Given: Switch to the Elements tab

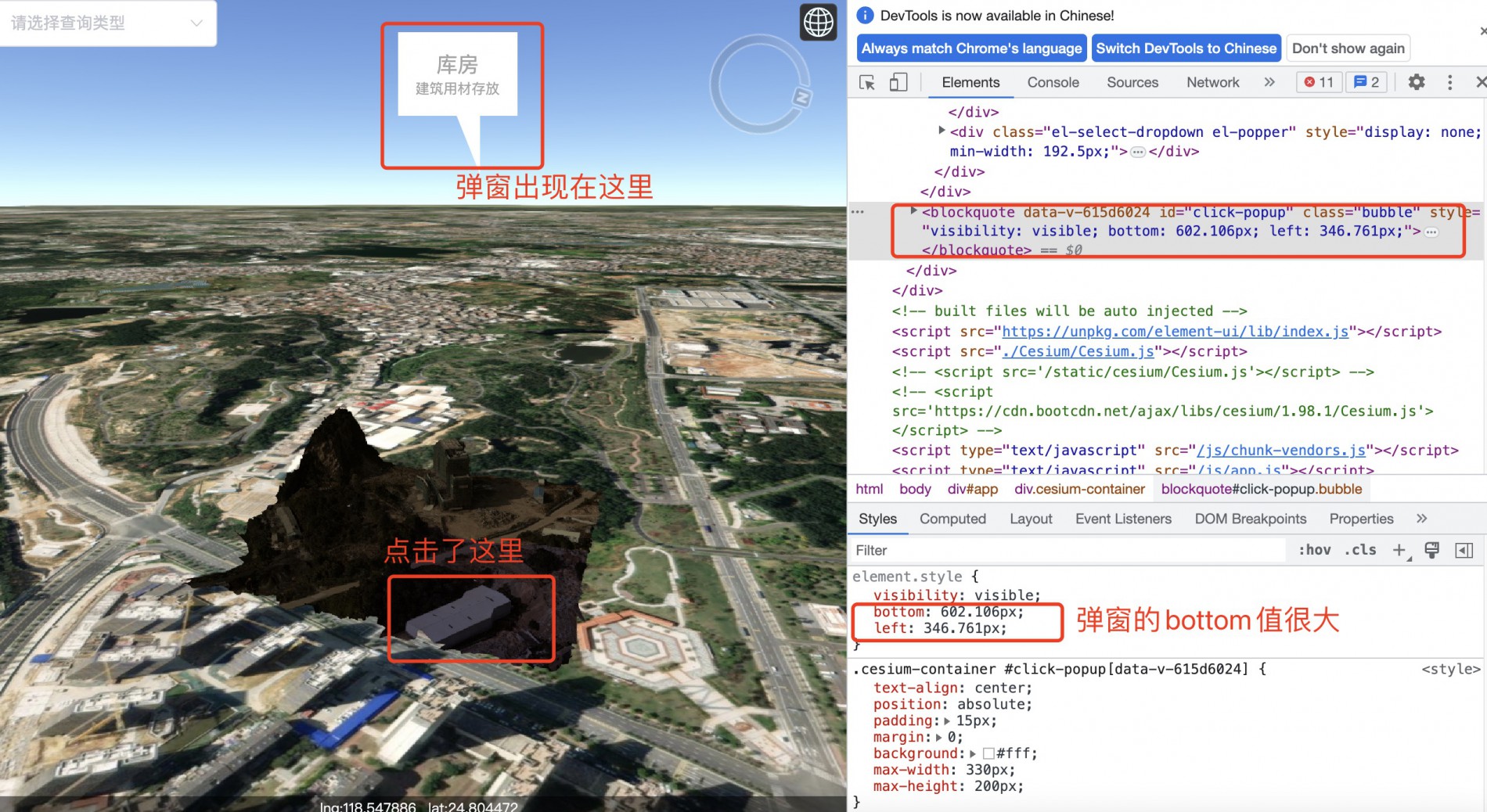Looking at the screenshot, I should pyautogui.click(x=970, y=82).
